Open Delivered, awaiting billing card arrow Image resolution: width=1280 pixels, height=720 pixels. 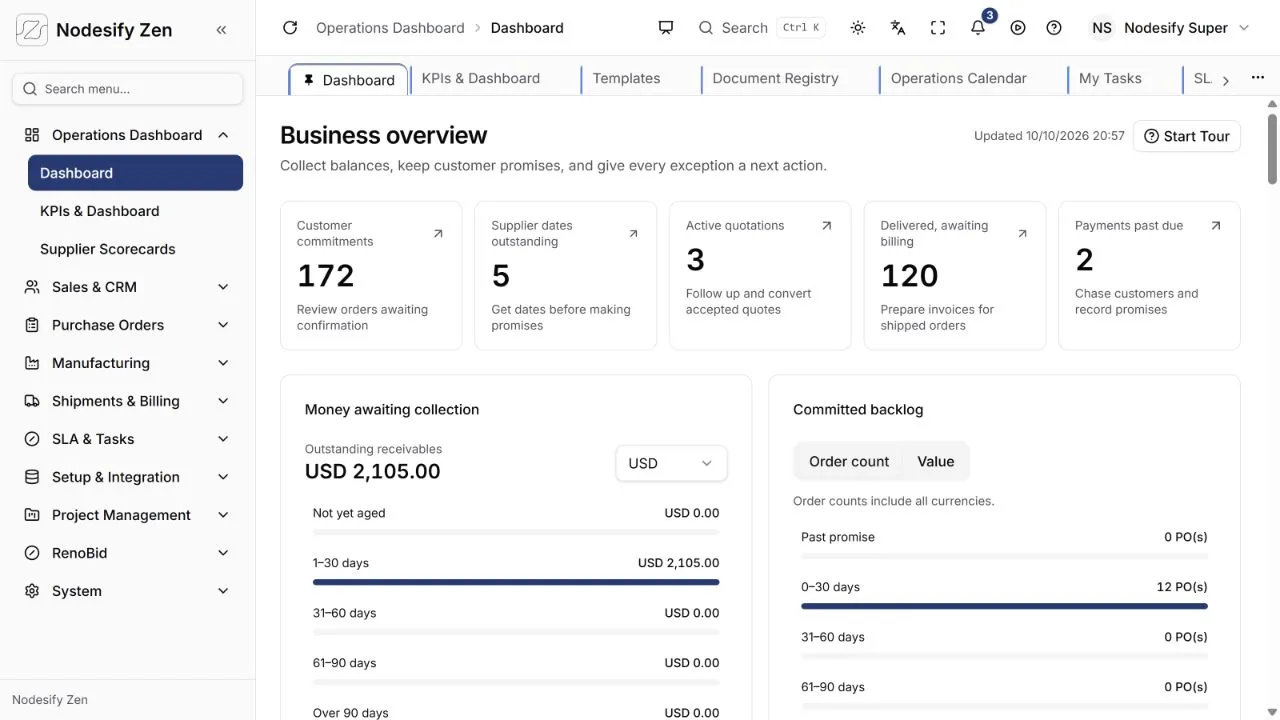1022,233
